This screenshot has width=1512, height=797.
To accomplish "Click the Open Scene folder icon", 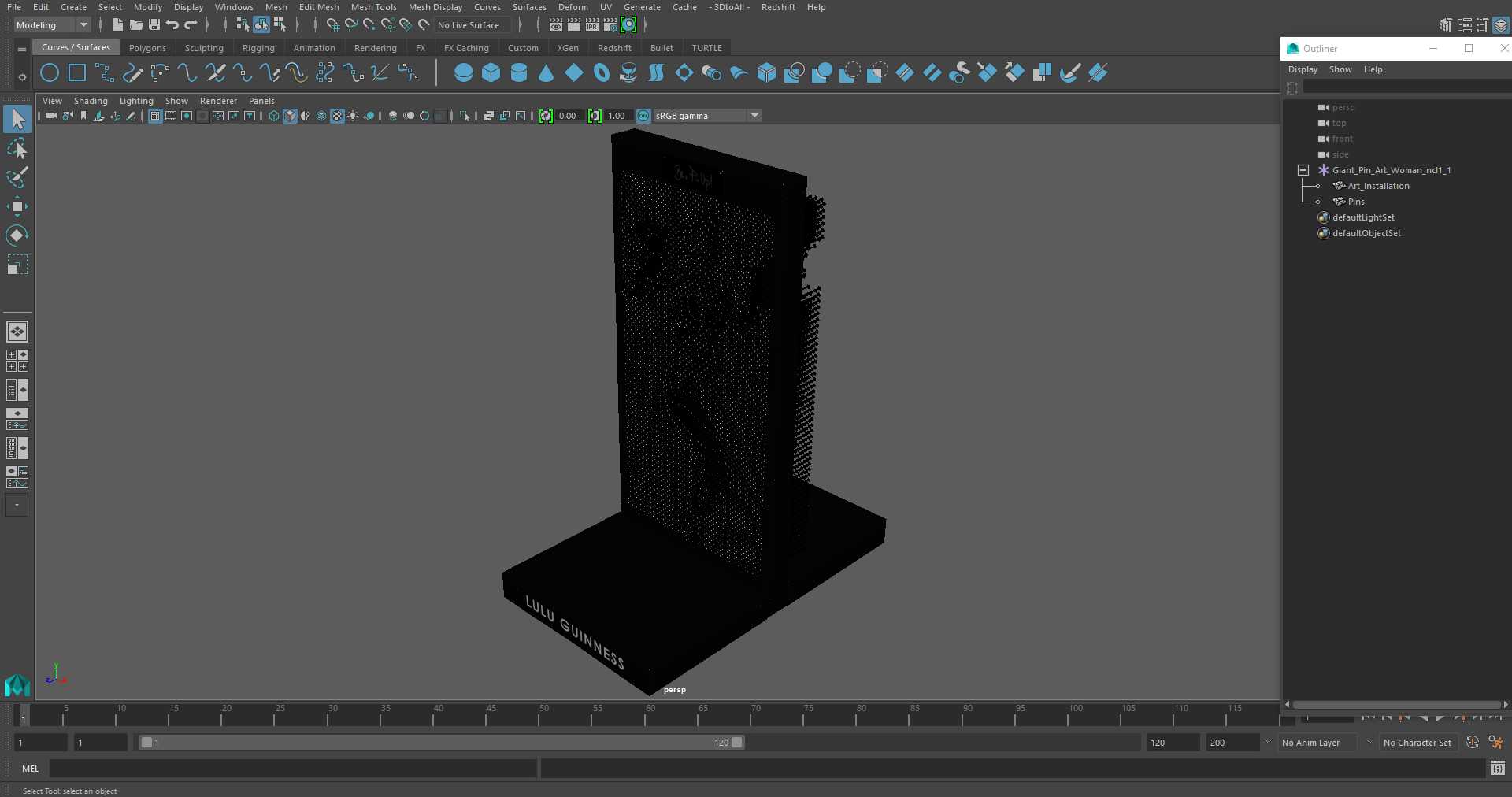I will (135, 25).
